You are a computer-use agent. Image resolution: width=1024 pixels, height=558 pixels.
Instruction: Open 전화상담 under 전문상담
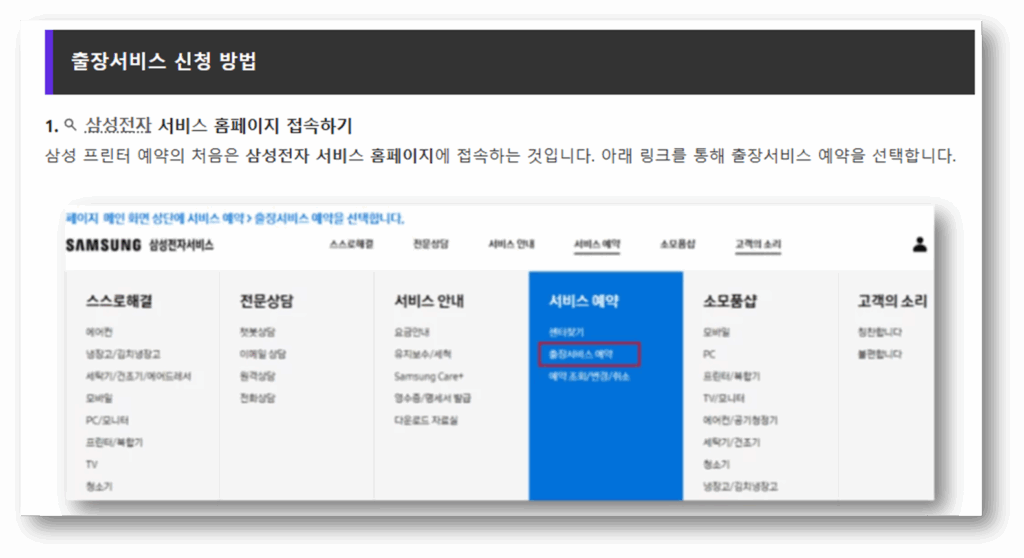[x=257, y=398]
